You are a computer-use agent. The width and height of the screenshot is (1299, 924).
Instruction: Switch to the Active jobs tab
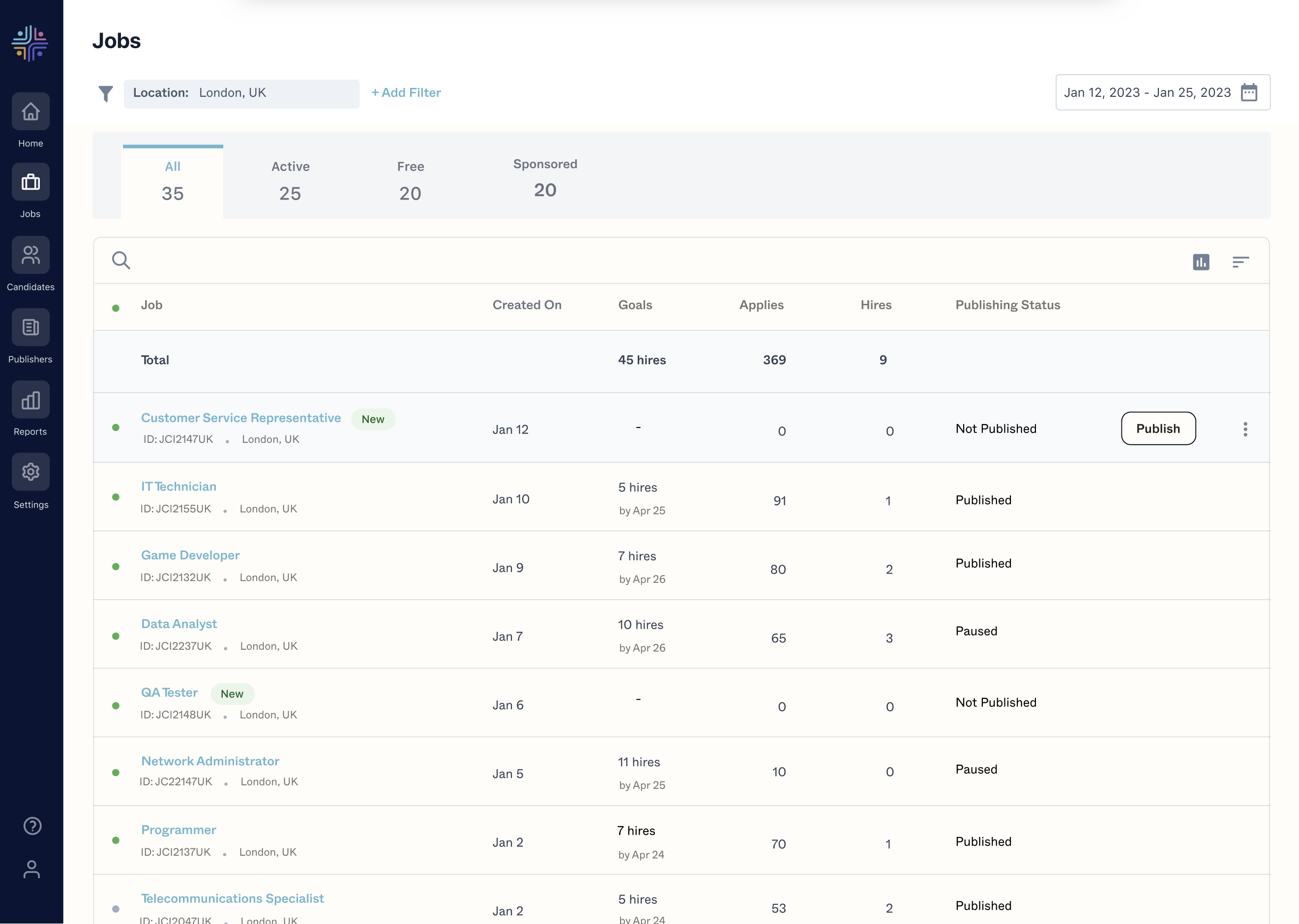[x=290, y=181]
